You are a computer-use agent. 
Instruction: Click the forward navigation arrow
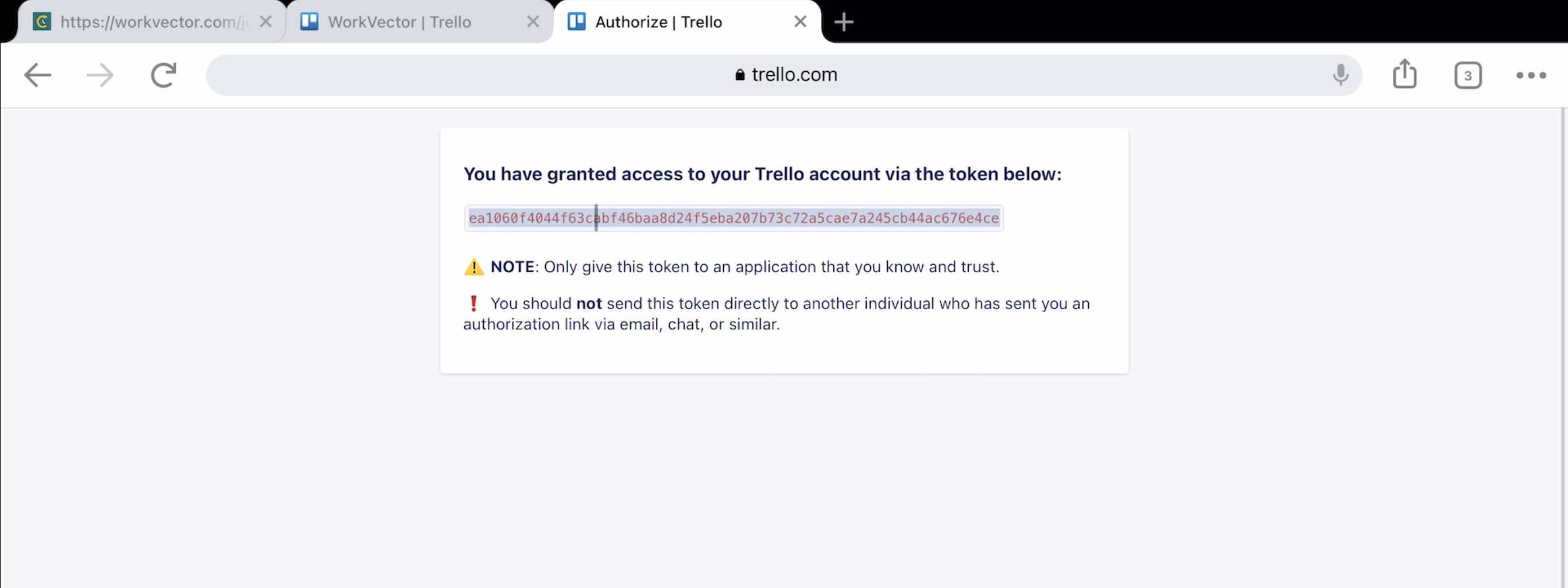(100, 75)
